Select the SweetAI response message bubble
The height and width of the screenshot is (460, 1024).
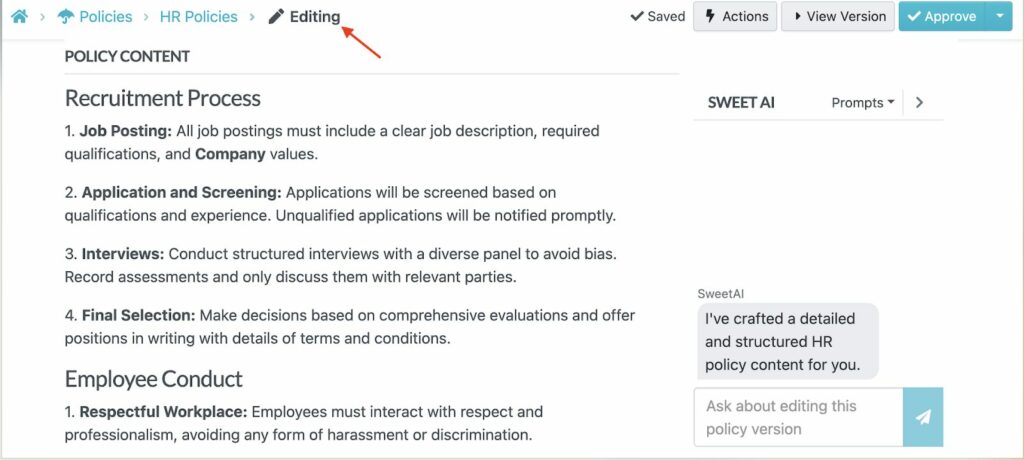(x=787, y=341)
